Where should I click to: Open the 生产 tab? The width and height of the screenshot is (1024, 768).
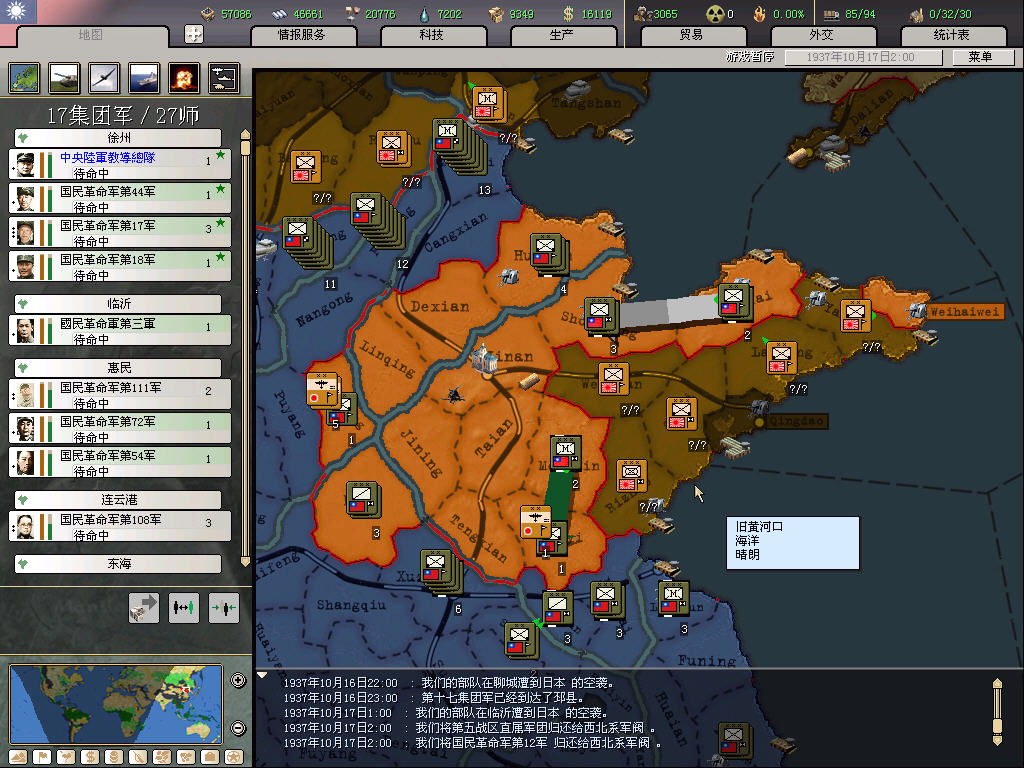(x=562, y=35)
